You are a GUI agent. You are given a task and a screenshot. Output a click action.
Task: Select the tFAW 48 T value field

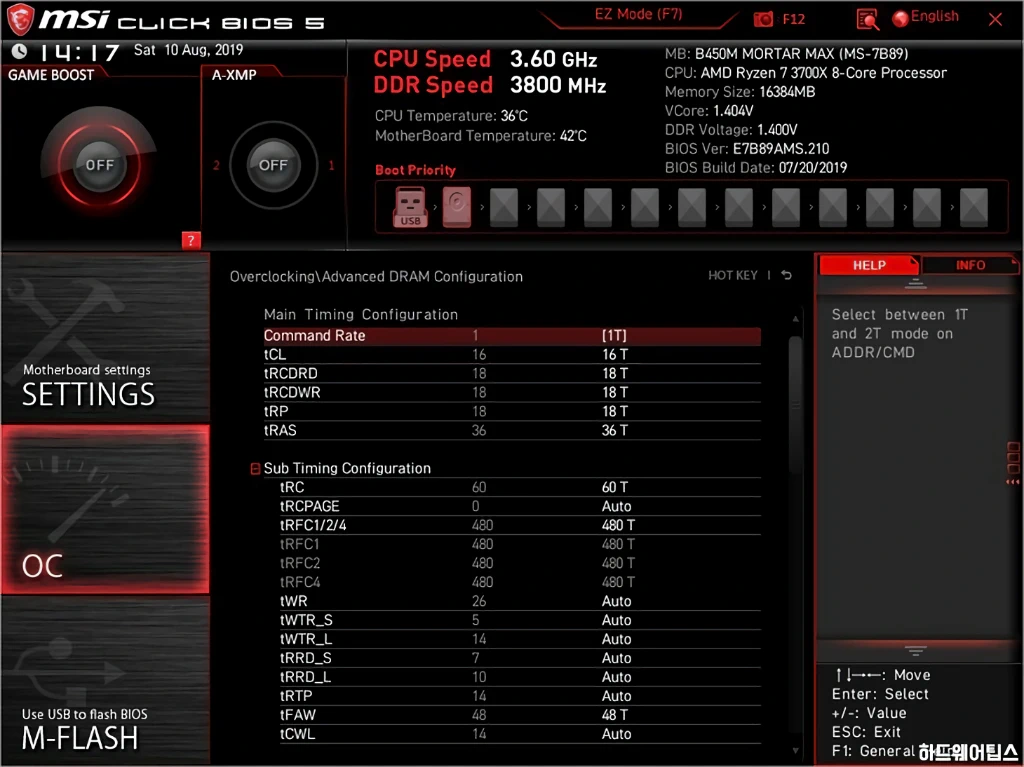(x=615, y=715)
